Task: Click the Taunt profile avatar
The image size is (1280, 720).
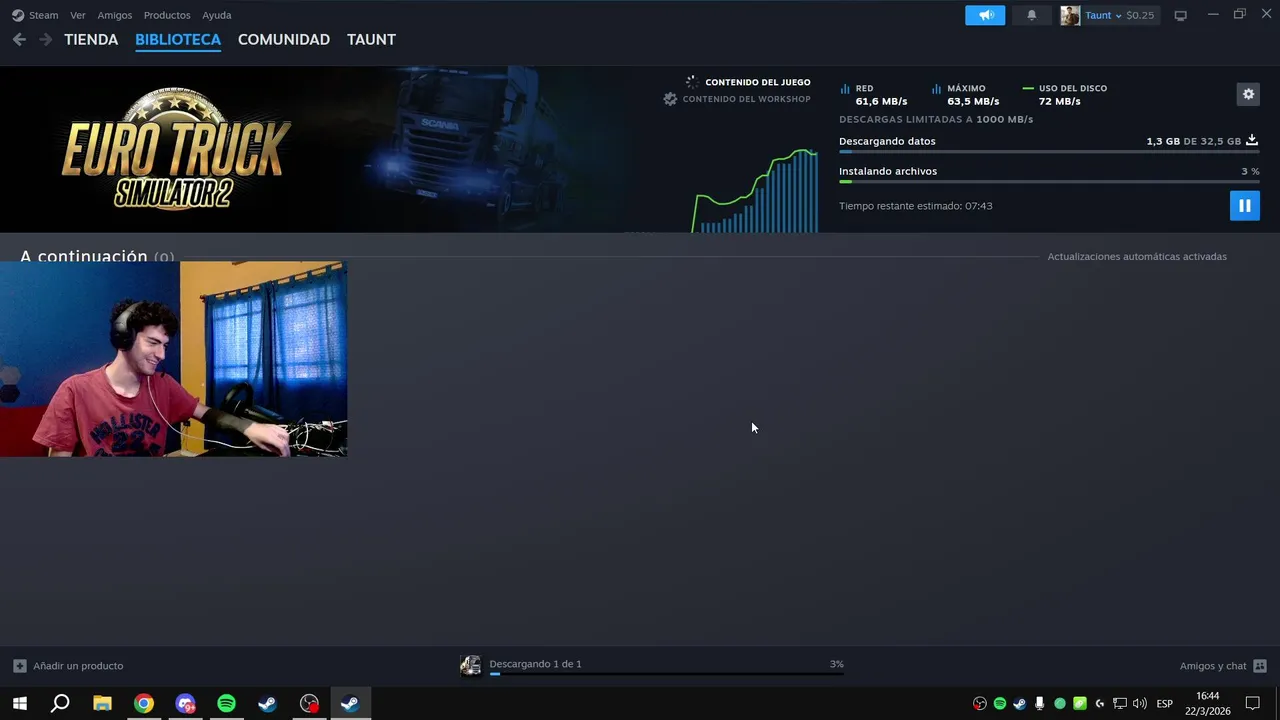Action: (x=1070, y=15)
